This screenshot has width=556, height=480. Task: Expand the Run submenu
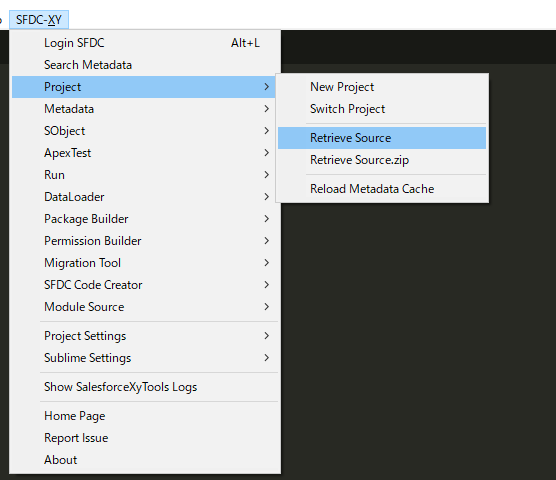pos(145,175)
